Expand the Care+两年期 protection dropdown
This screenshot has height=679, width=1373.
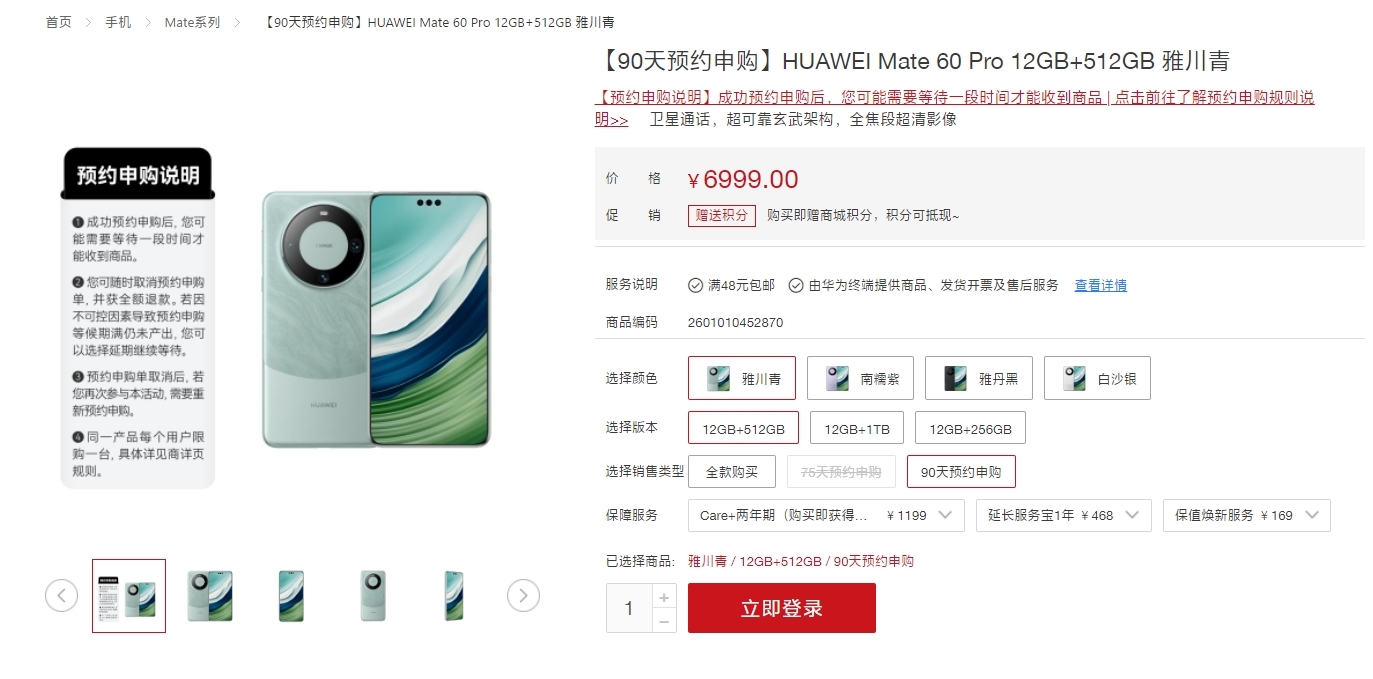[x=826, y=515]
